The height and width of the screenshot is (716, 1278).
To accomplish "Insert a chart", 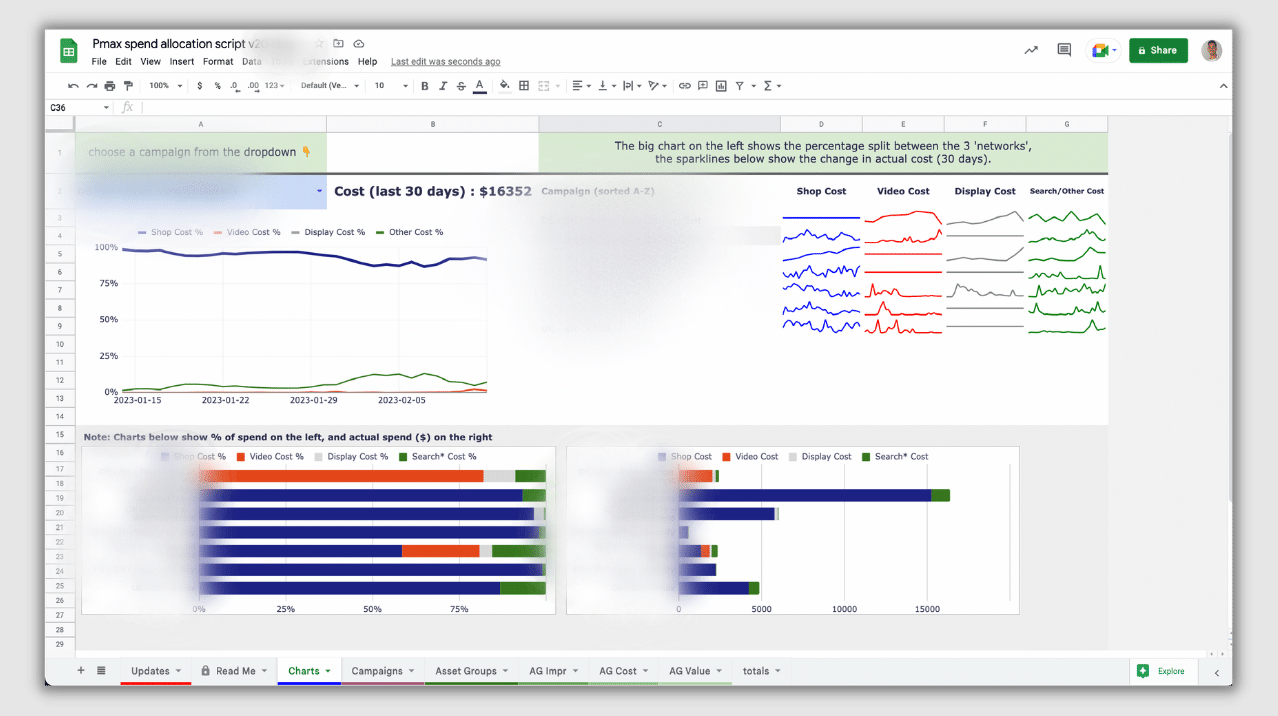I will point(720,86).
